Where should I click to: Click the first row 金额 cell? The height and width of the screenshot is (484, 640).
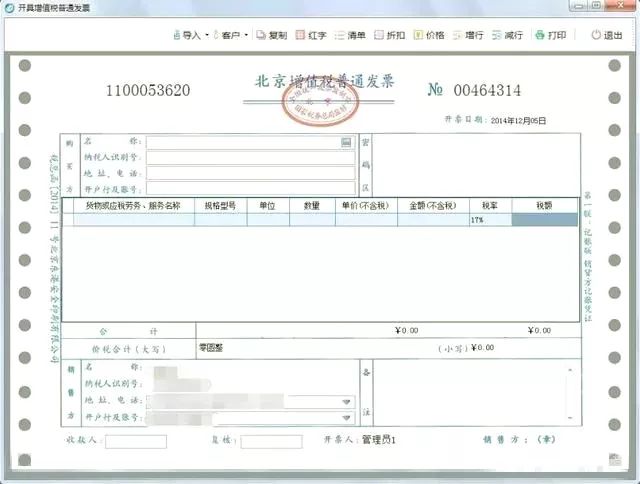[433, 220]
